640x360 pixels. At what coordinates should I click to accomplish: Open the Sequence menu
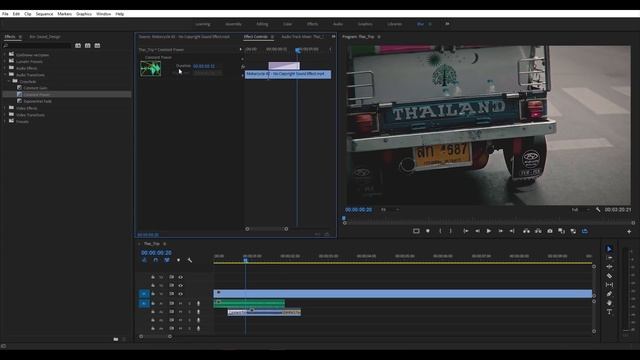[44, 14]
